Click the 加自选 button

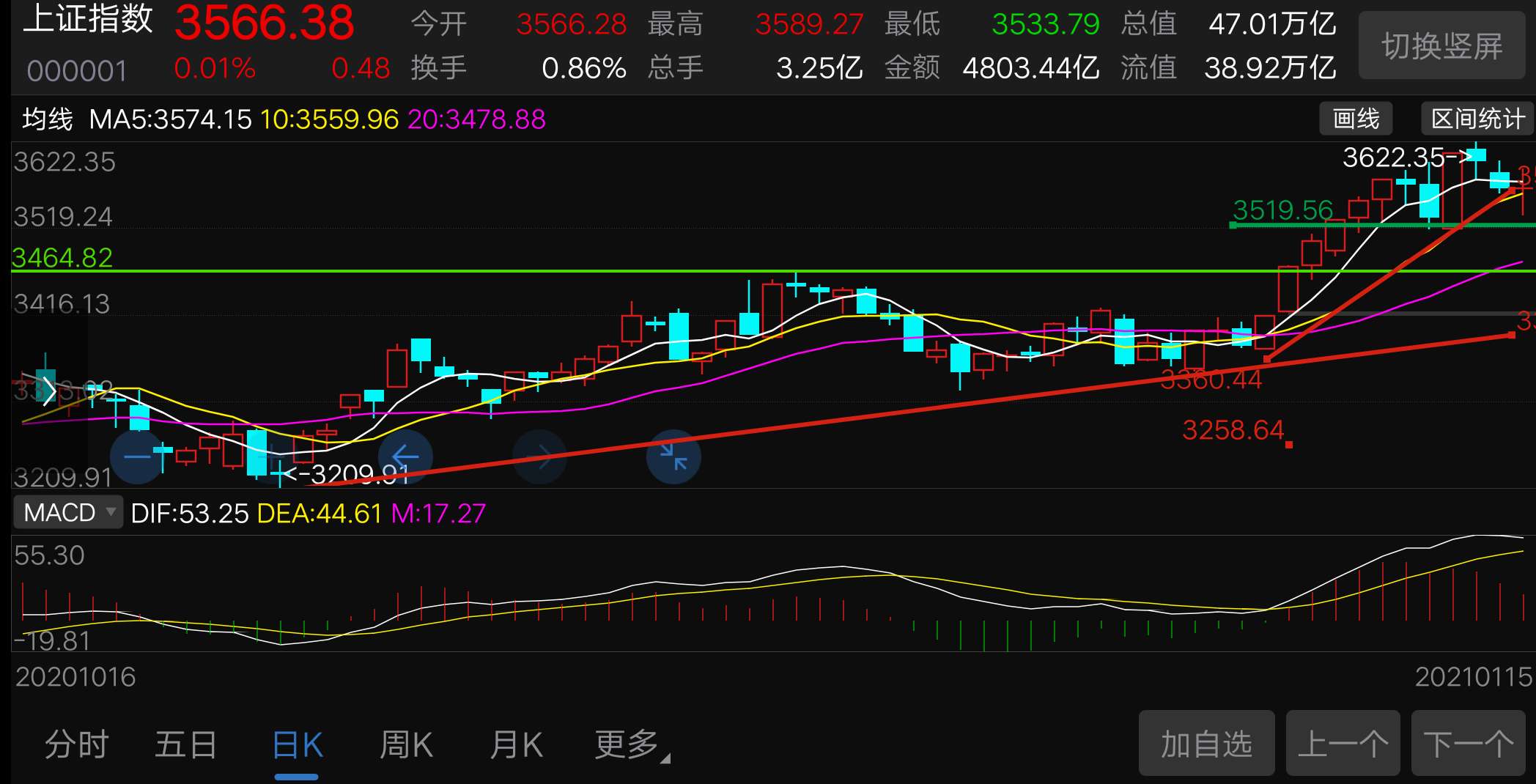(x=1206, y=743)
